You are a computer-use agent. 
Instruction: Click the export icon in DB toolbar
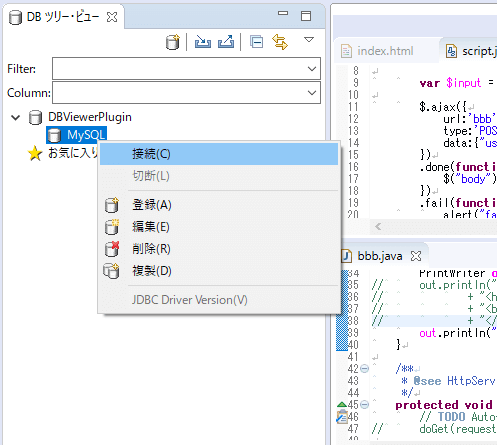click(x=226, y=42)
